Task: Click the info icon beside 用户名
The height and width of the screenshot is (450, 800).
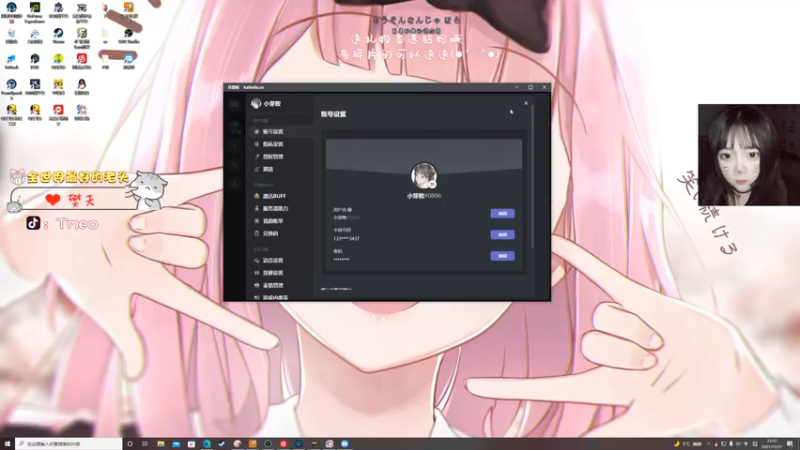Action: click(349, 210)
